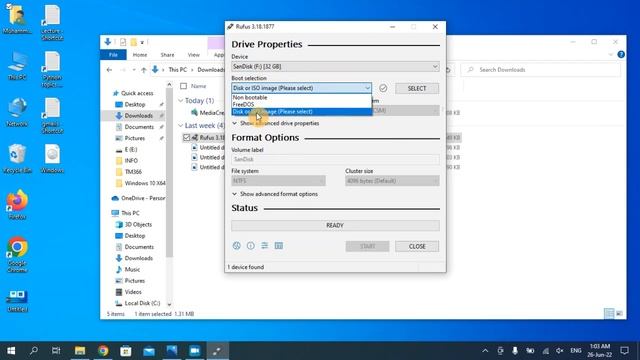The height and width of the screenshot is (360, 640).
Task: Click the Search Downloads box
Action: point(540,70)
